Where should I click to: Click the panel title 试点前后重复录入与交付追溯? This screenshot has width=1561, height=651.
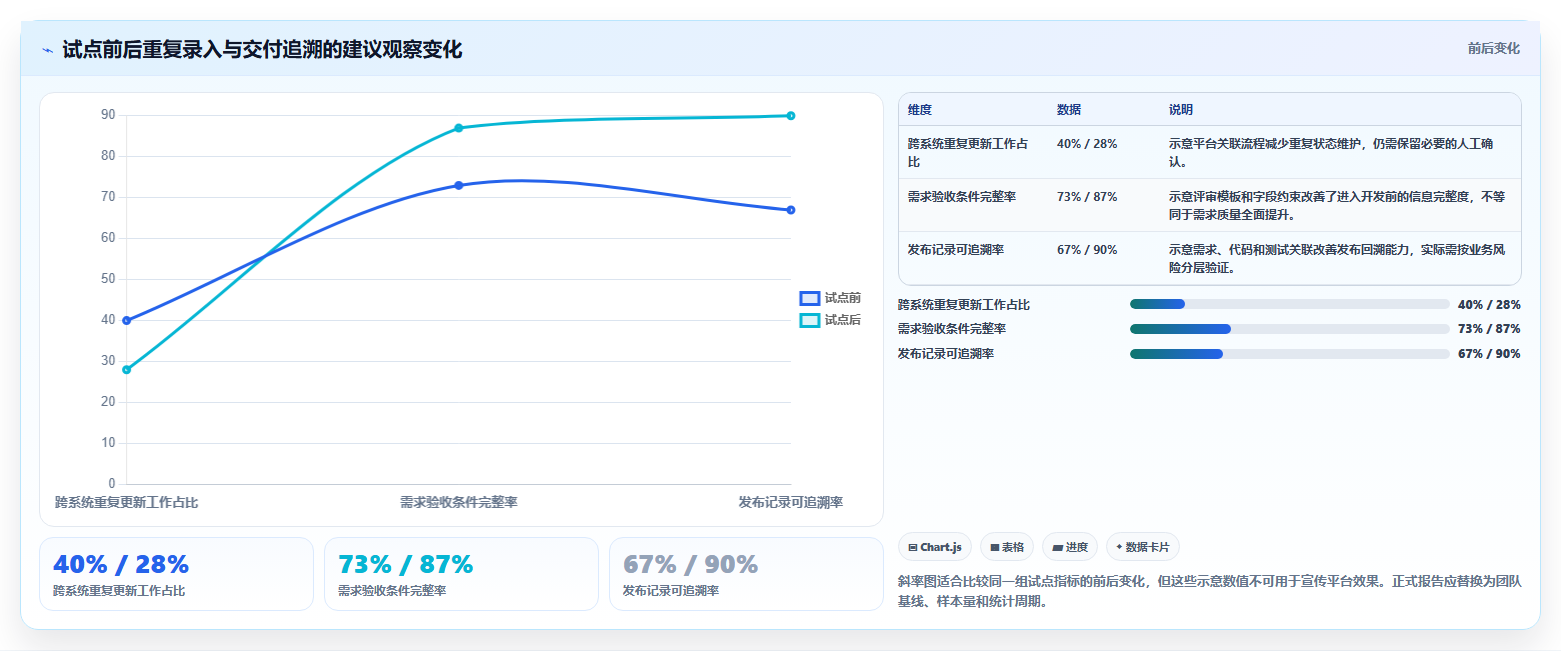[x=262, y=50]
